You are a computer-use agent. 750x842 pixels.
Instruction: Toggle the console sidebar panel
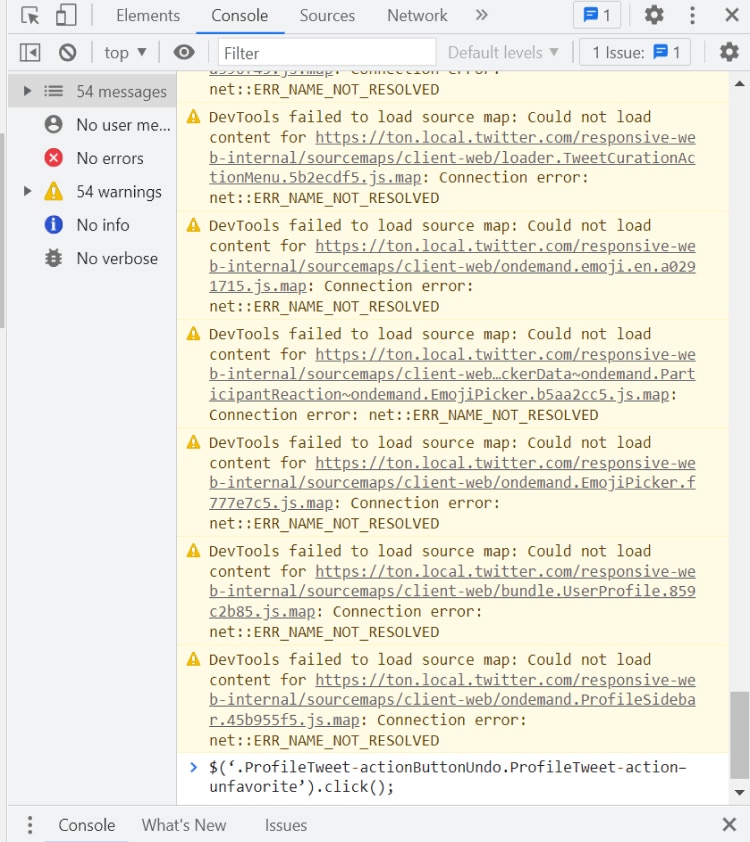click(30, 52)
